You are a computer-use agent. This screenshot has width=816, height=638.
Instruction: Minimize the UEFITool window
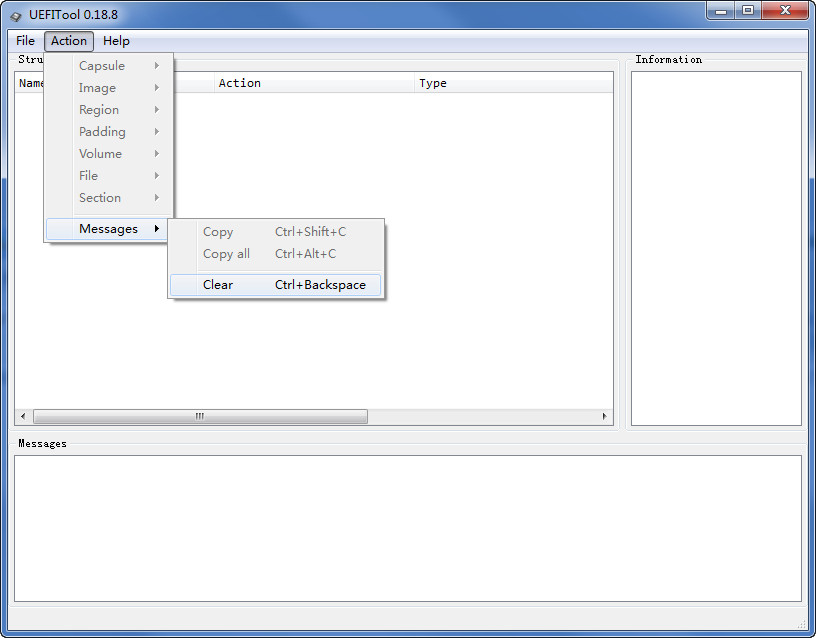[721, 10]
